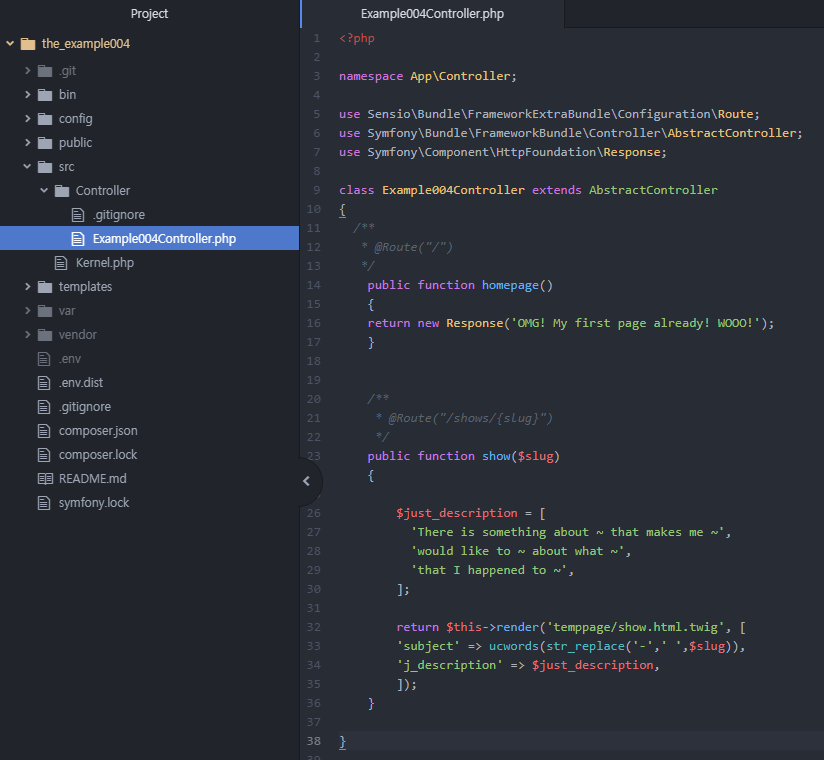Click the composer.json file icon
Image resolution: width=824 pixels, height=760 pixels.
point(44,431)
